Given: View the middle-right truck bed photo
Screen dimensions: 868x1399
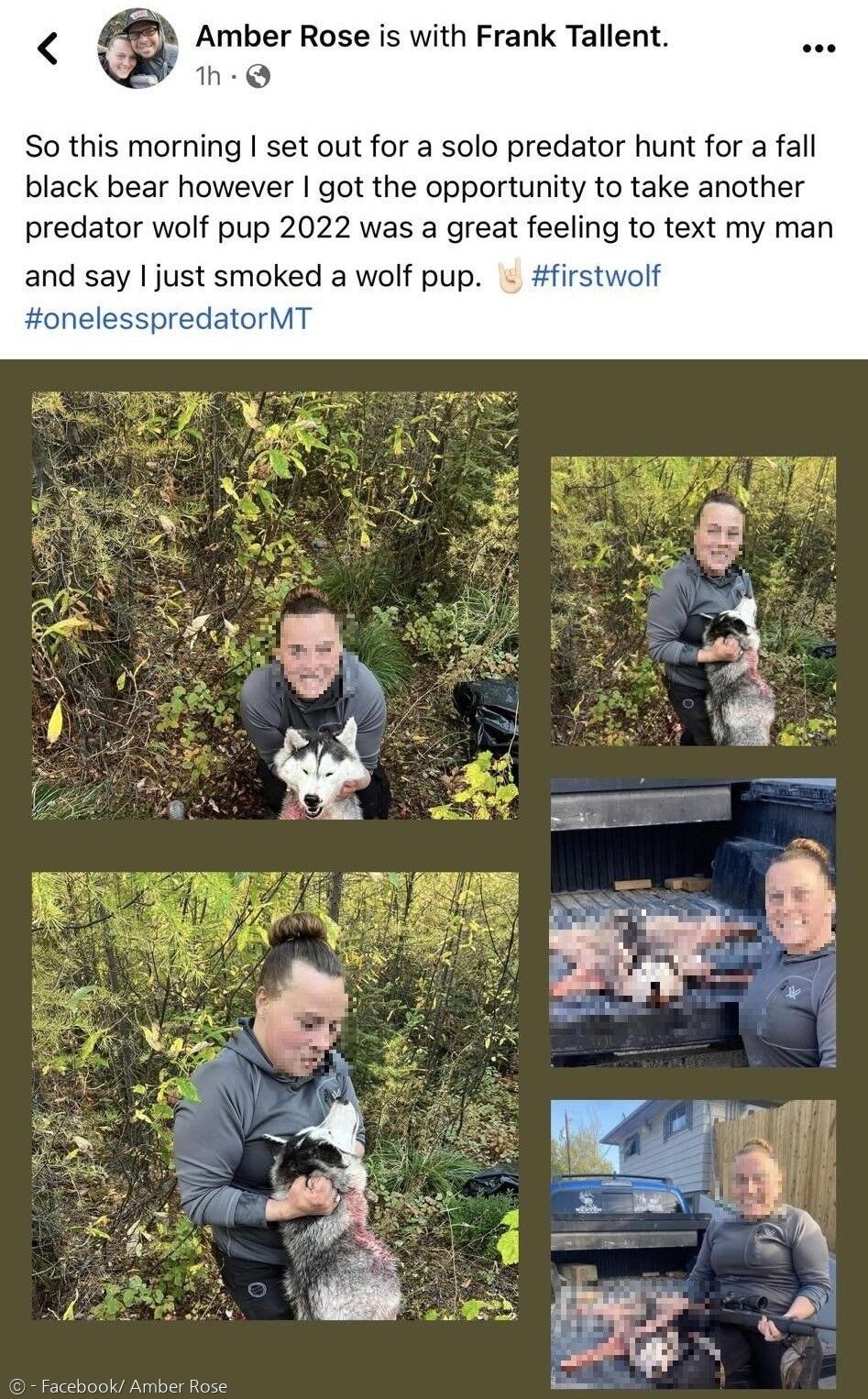Looking at the screenshot, I should click(x=693, y=922).
